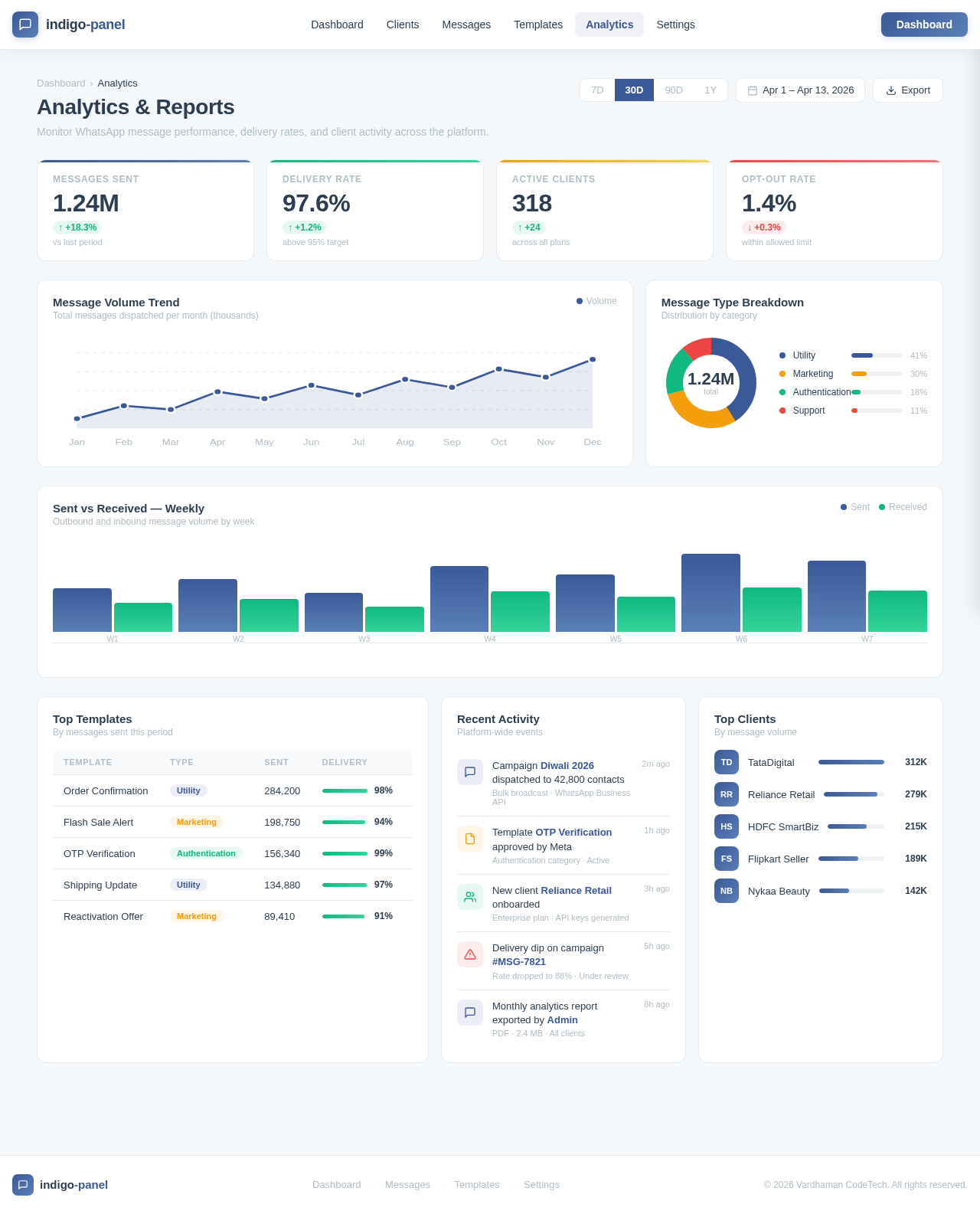Click the HS avatar for HDFC SmartBiz

[x=727, y=826]
